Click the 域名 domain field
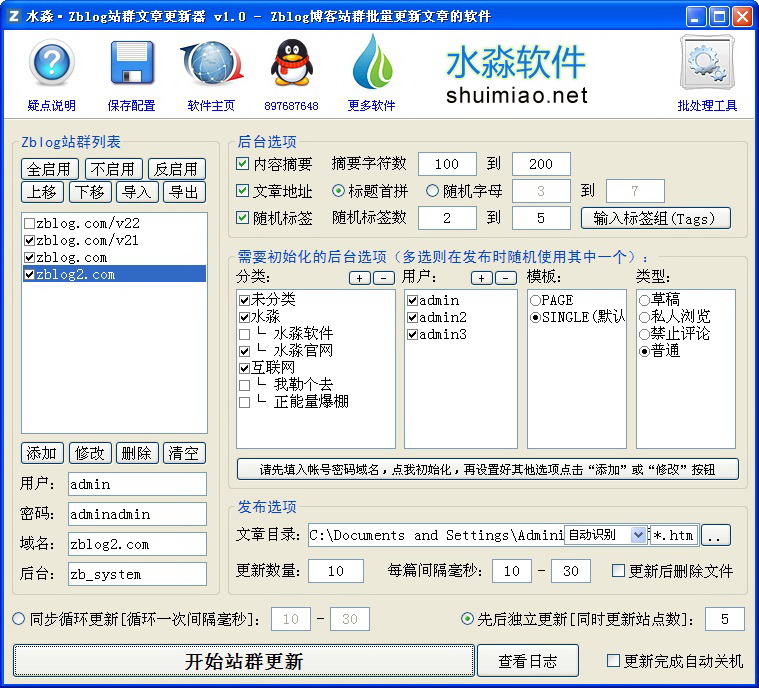The width and height of the screenshot is (759, 688). (137, 544)
